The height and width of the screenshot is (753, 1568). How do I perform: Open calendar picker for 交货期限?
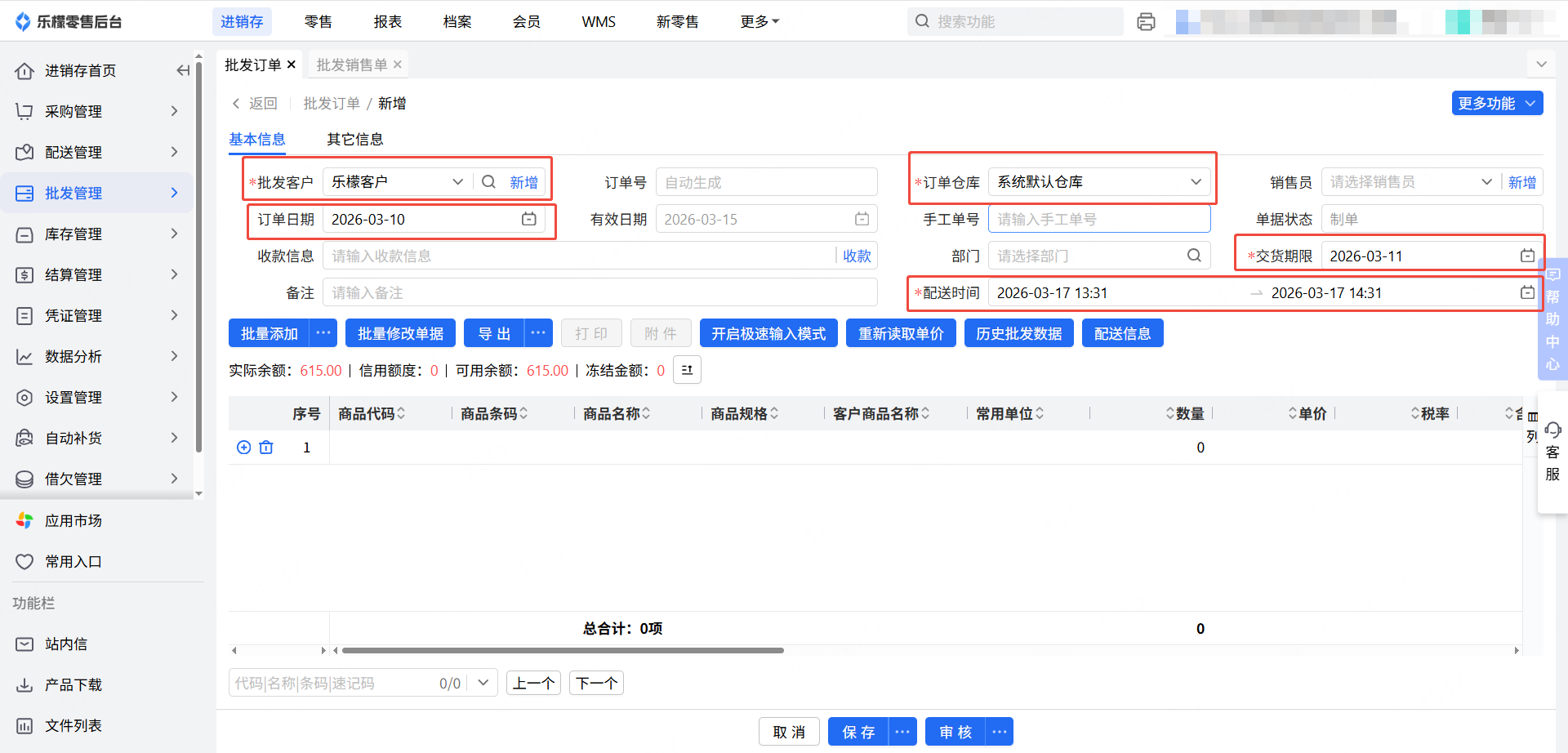click(1526, 256)
